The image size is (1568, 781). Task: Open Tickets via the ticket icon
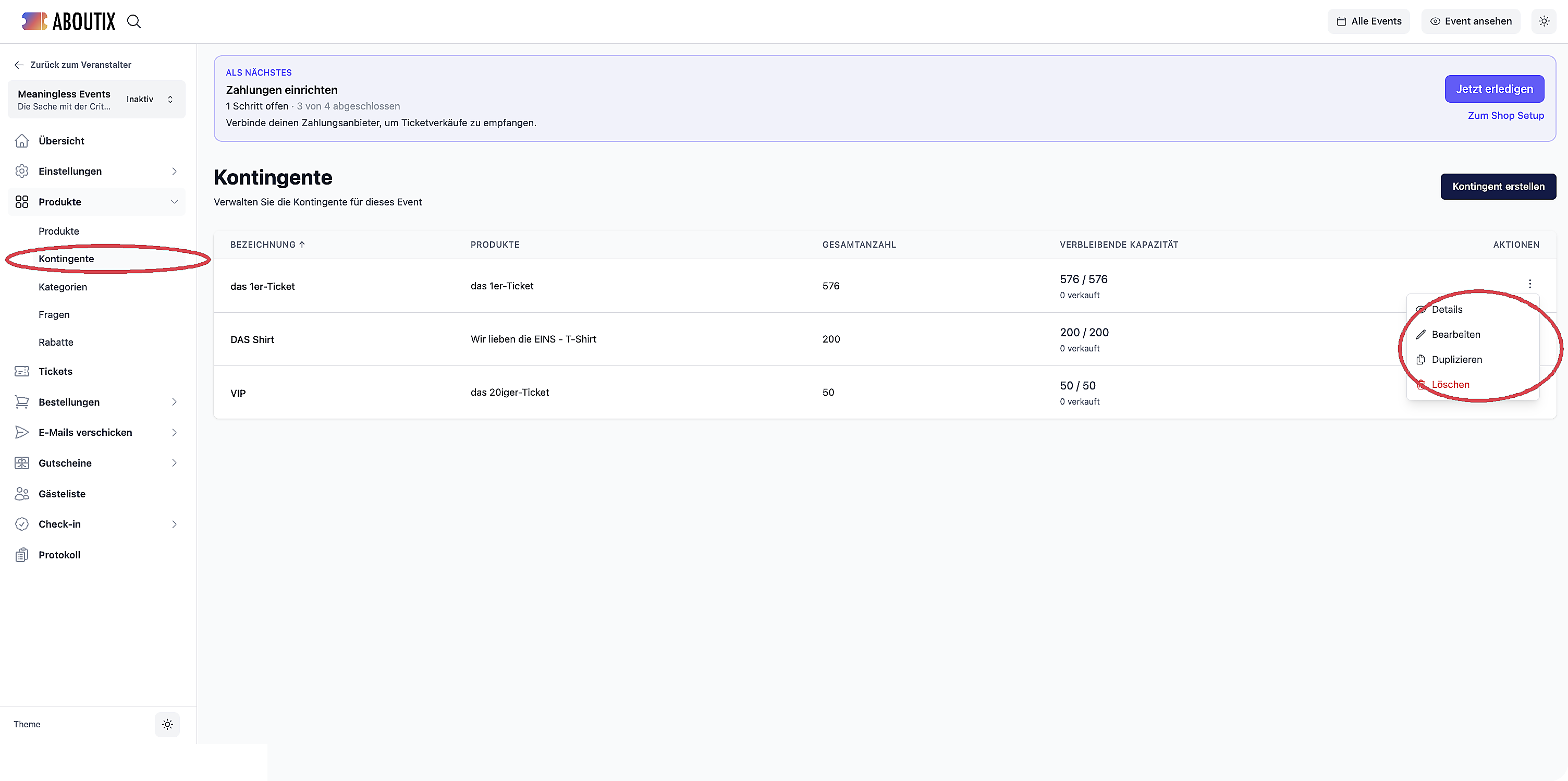[x=22, y=371]
